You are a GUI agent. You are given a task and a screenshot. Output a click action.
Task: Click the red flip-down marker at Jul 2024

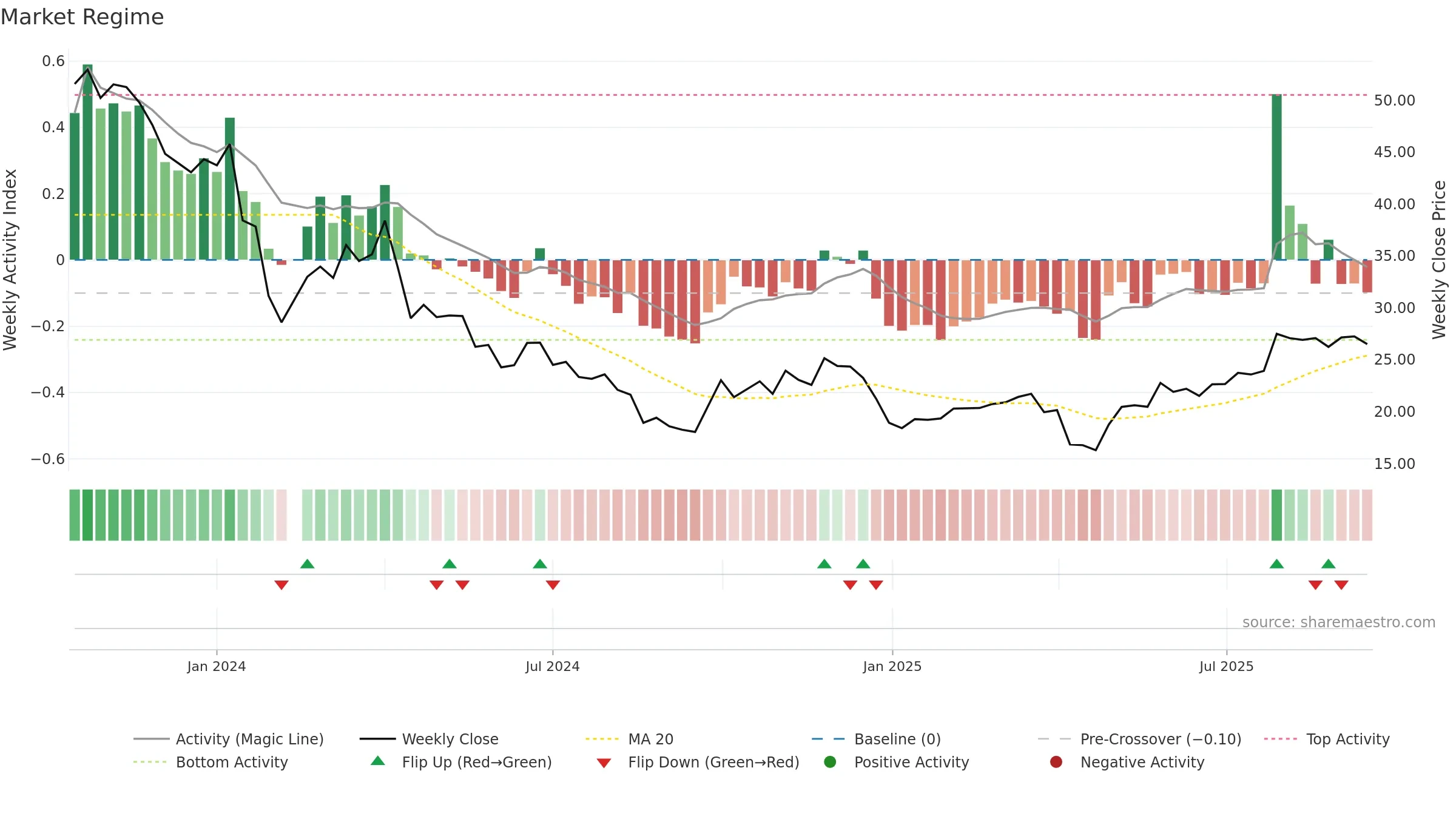[553, 585]
